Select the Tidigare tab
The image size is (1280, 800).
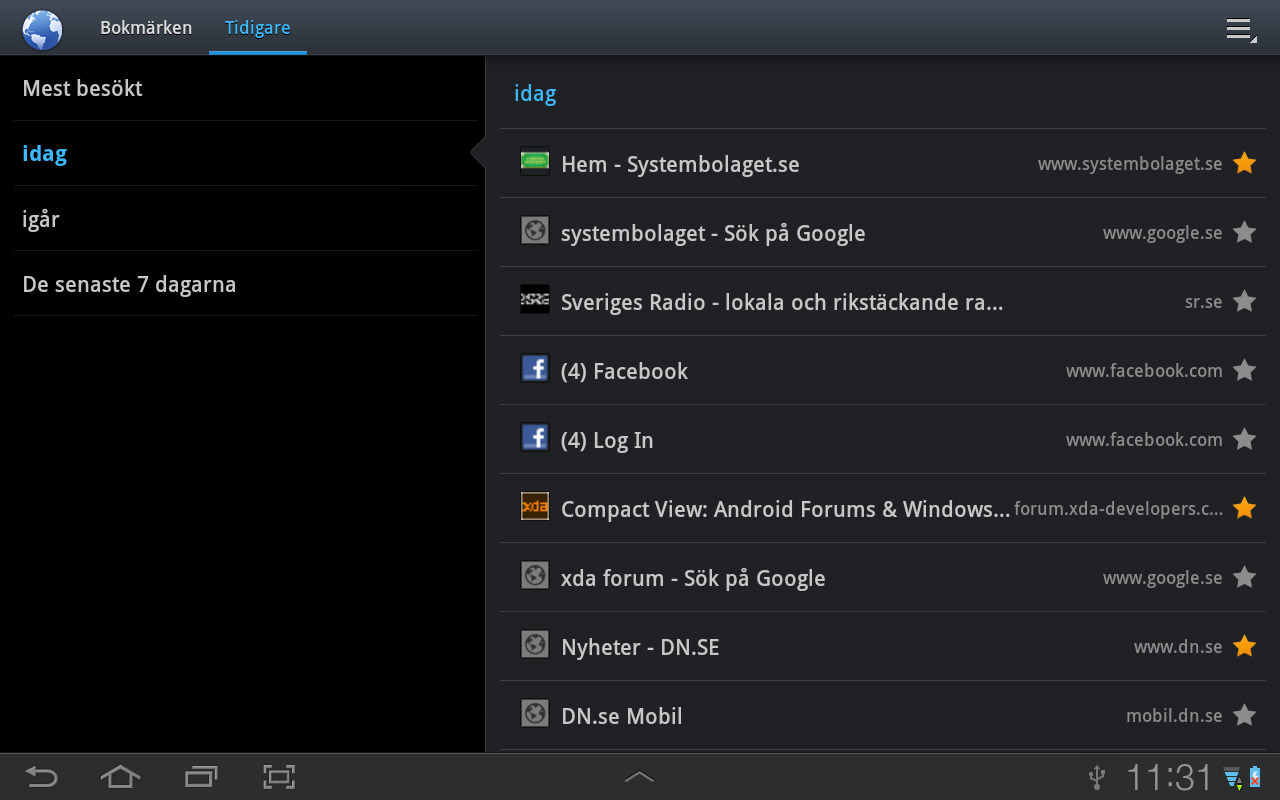pyautogui.click(x=257, y=28)
